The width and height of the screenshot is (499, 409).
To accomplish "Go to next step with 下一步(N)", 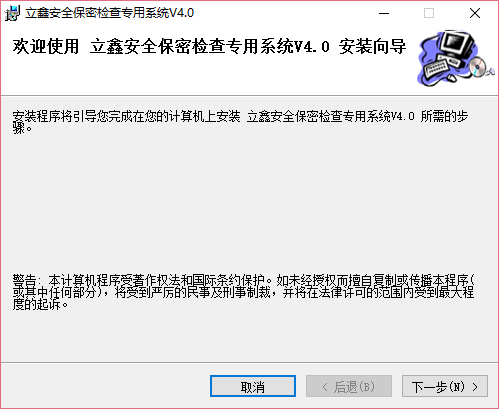I will tap(445, 386).
